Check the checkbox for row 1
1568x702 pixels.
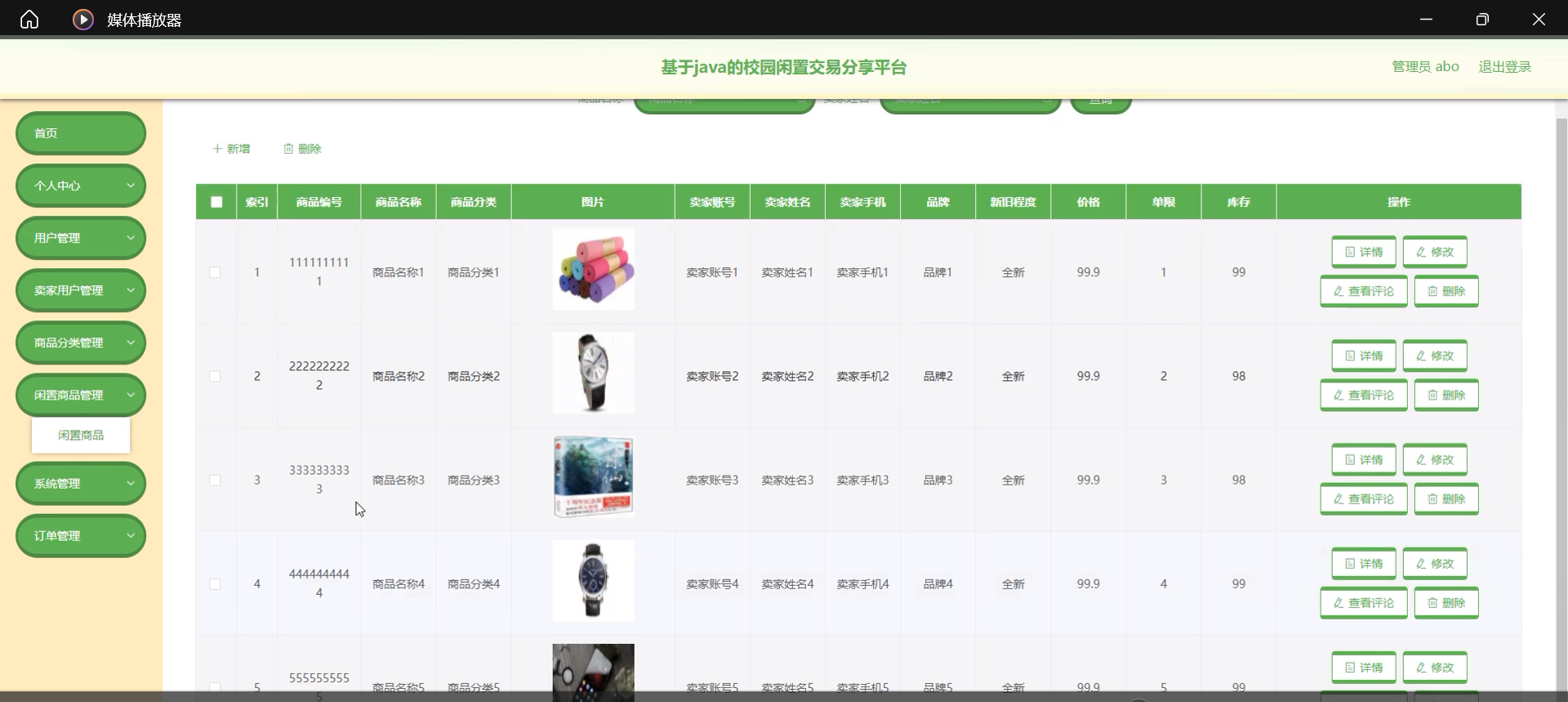215,272
